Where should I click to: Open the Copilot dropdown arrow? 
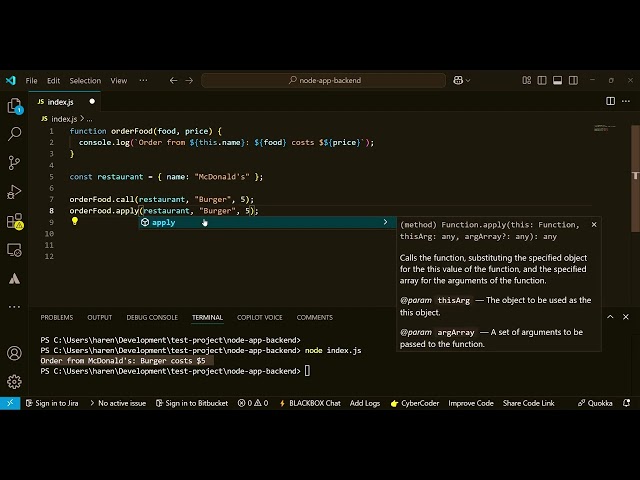click(468, 81)
